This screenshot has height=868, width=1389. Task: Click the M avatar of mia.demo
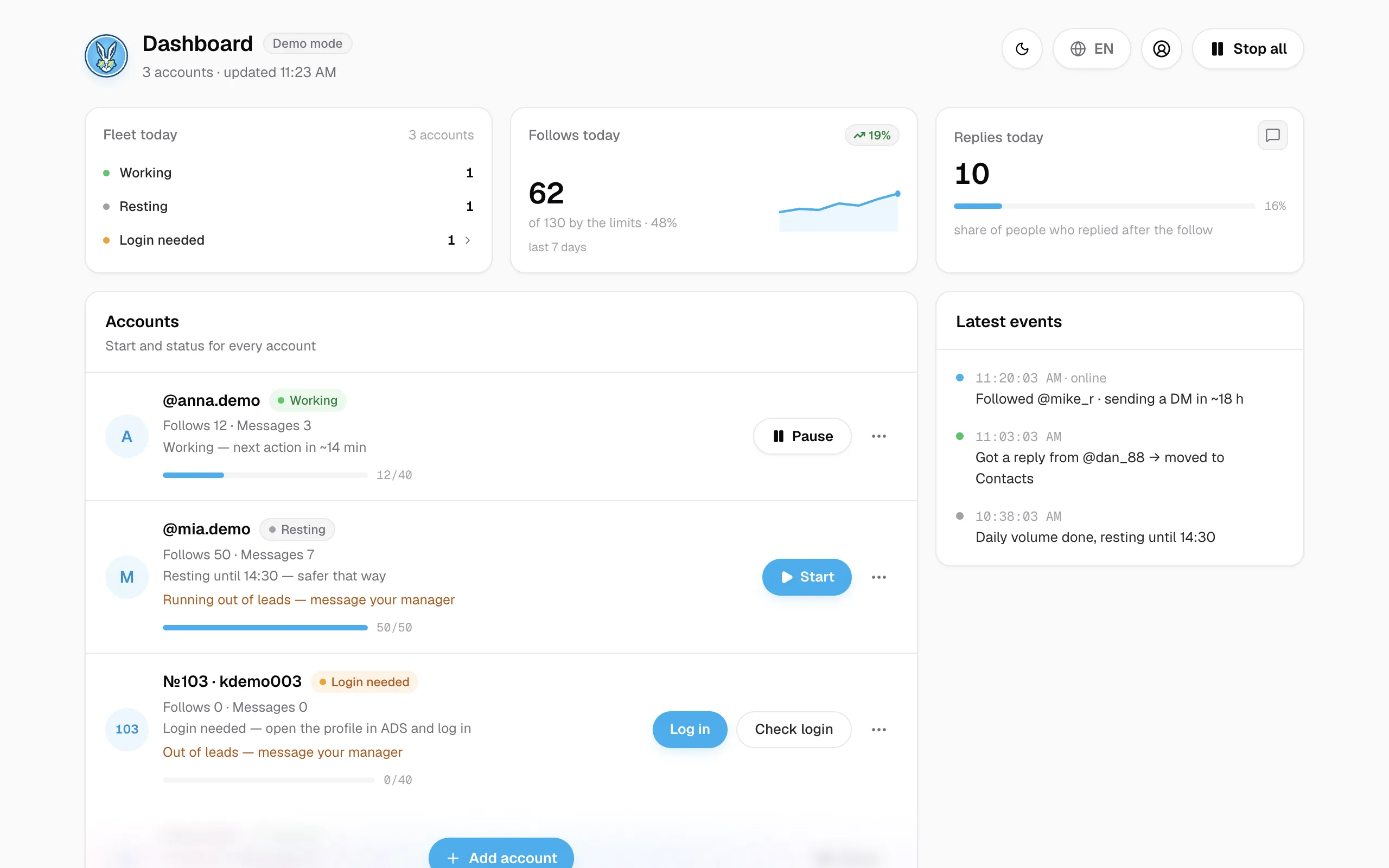127,577
